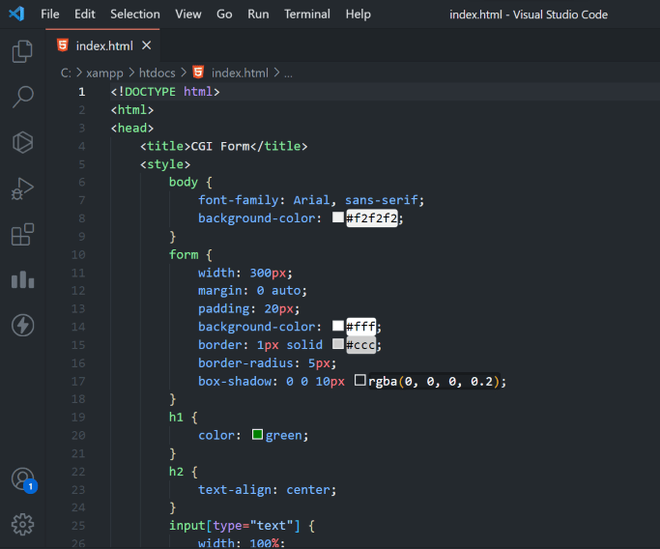
Task: Open color picker for rgba box-shadow swatch
Action: pos(360,380)
